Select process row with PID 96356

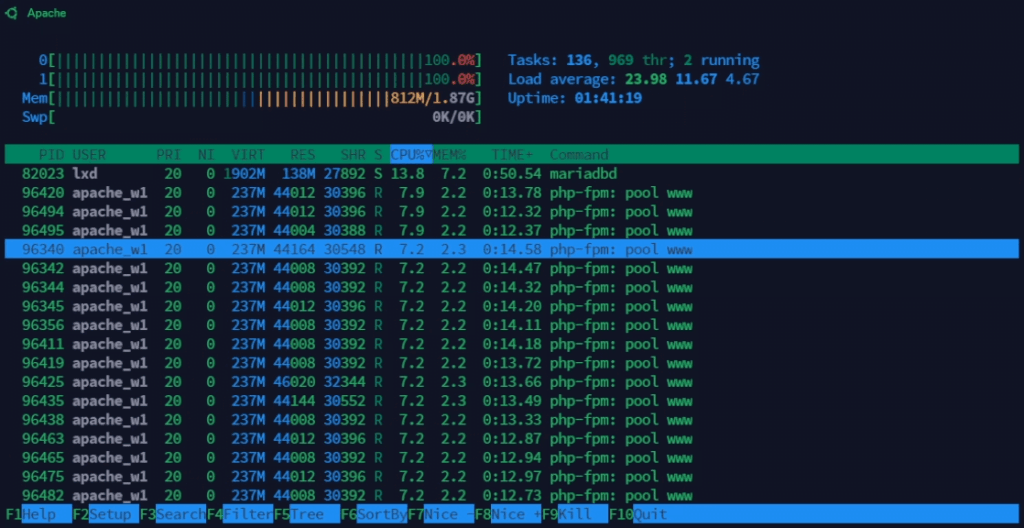tap(511, 325)
